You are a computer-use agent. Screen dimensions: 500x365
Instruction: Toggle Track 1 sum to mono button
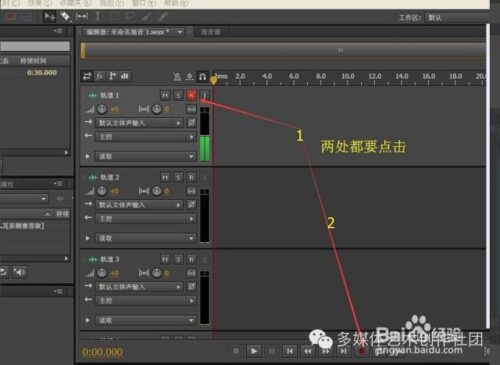tap(191, 109)
